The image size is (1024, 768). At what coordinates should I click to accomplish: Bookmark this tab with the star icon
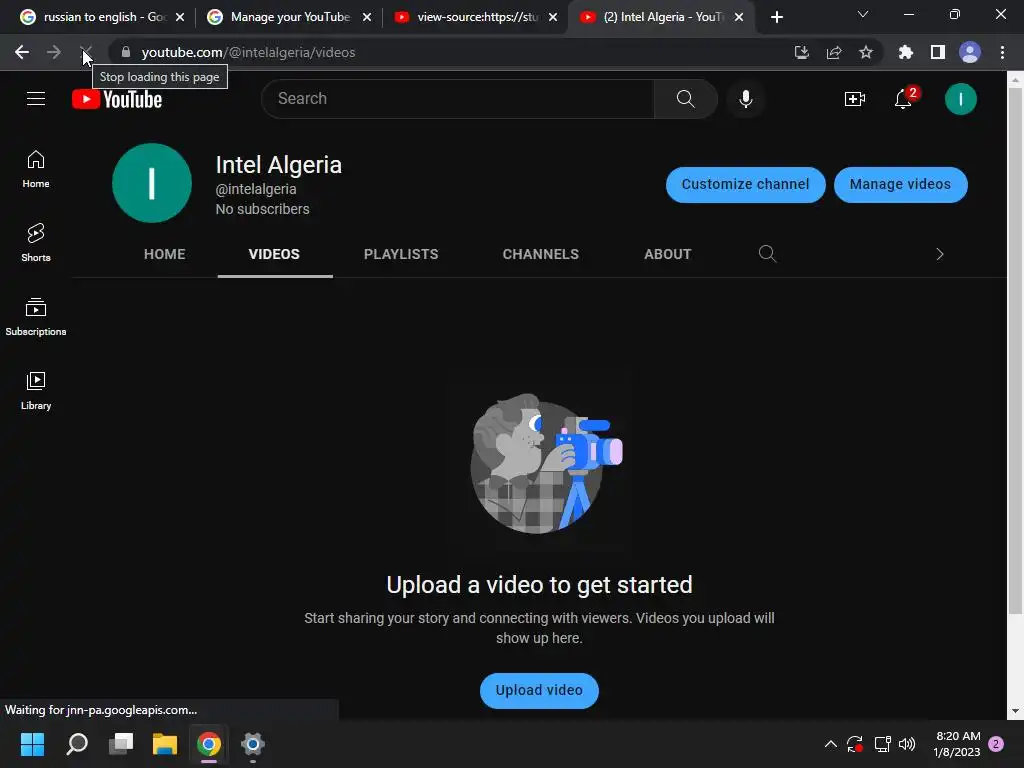pyautogui.click(x=866, y=52)
